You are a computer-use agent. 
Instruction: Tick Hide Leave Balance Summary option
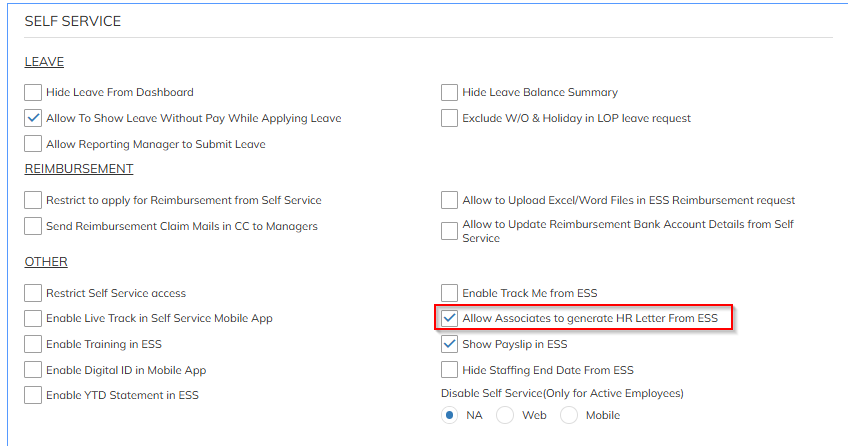point(450,92)
